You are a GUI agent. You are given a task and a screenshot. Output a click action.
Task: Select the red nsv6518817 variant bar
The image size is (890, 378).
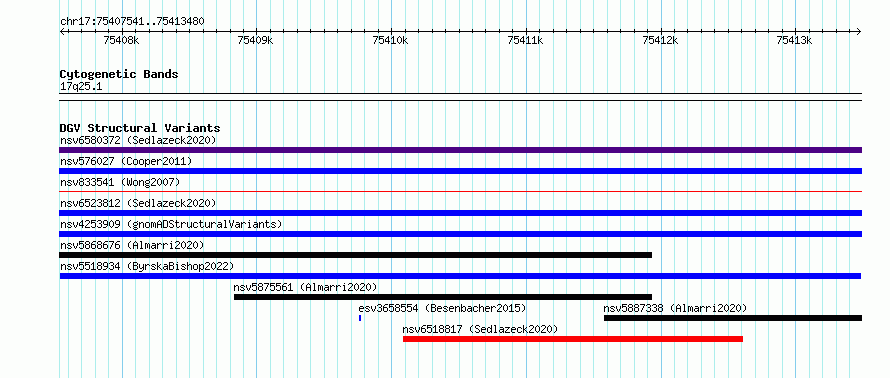[x=573, y=339]
